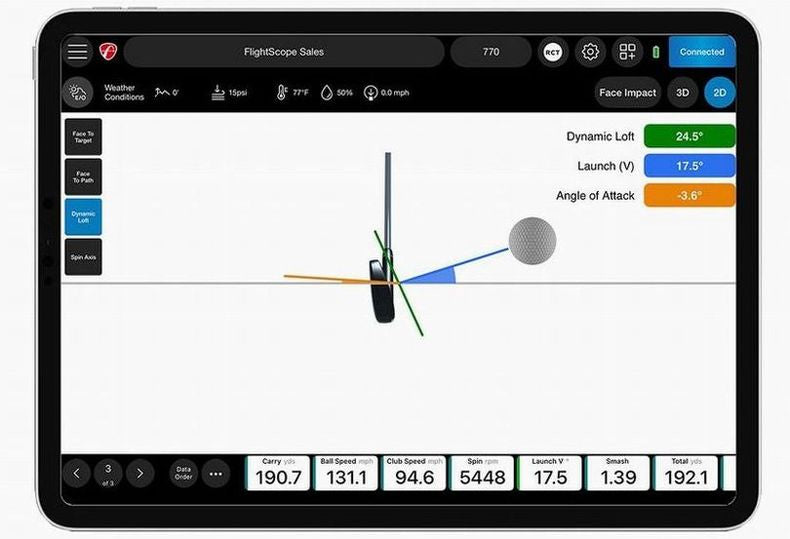
Task: Click the Connected button
Action: coord(702,52)
